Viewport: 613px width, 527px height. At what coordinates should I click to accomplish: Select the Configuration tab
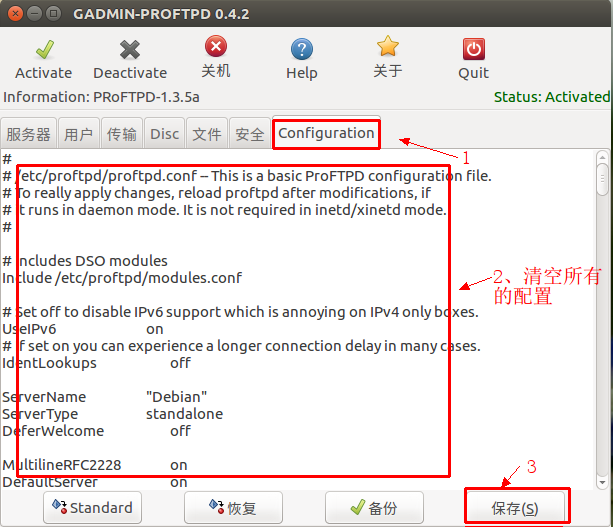tap(326, 133)
